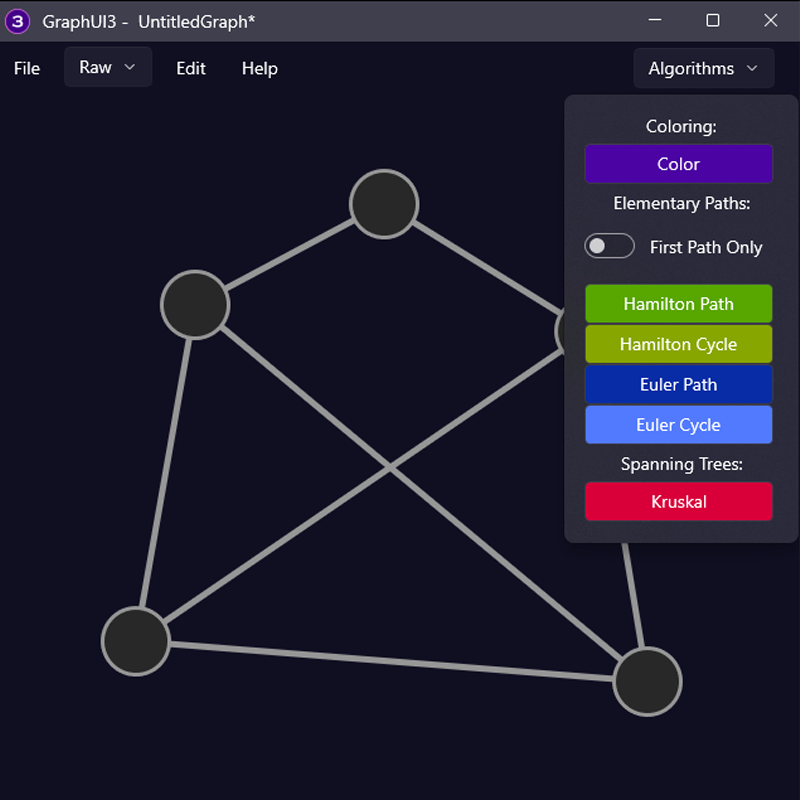The image size is (800, 800).
Task: Toggle the First Path Only switch
Action: tap(609, 246)
